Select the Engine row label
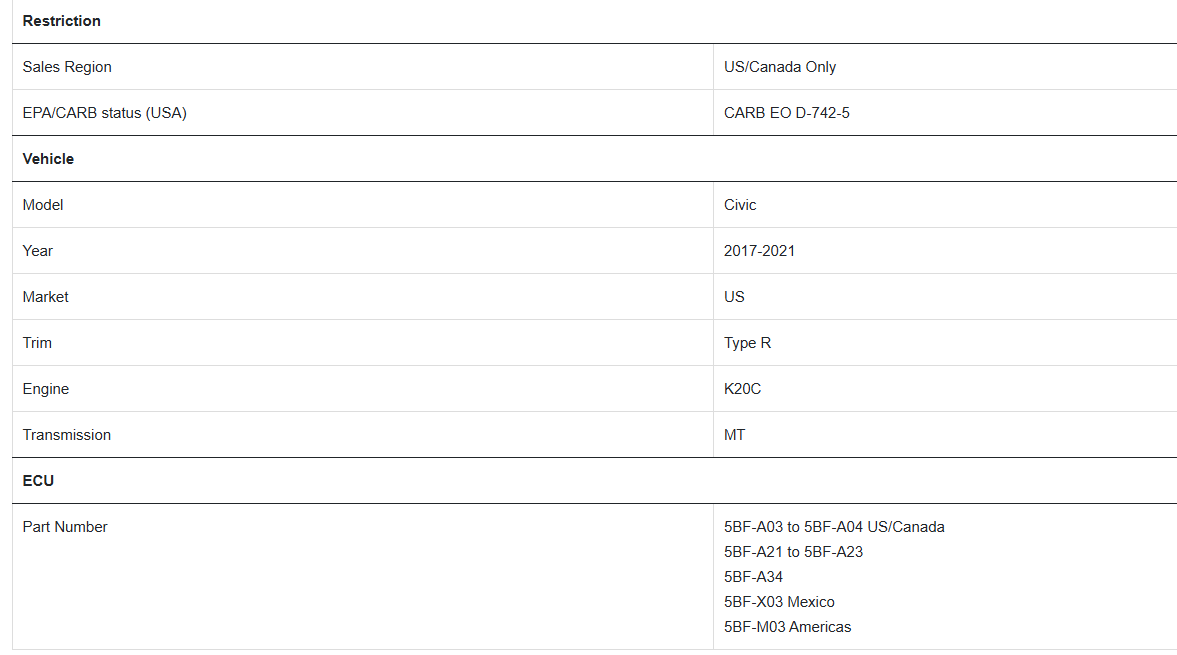The width and height of the screenshot is (1177, 655). click(x=46, y=389)
